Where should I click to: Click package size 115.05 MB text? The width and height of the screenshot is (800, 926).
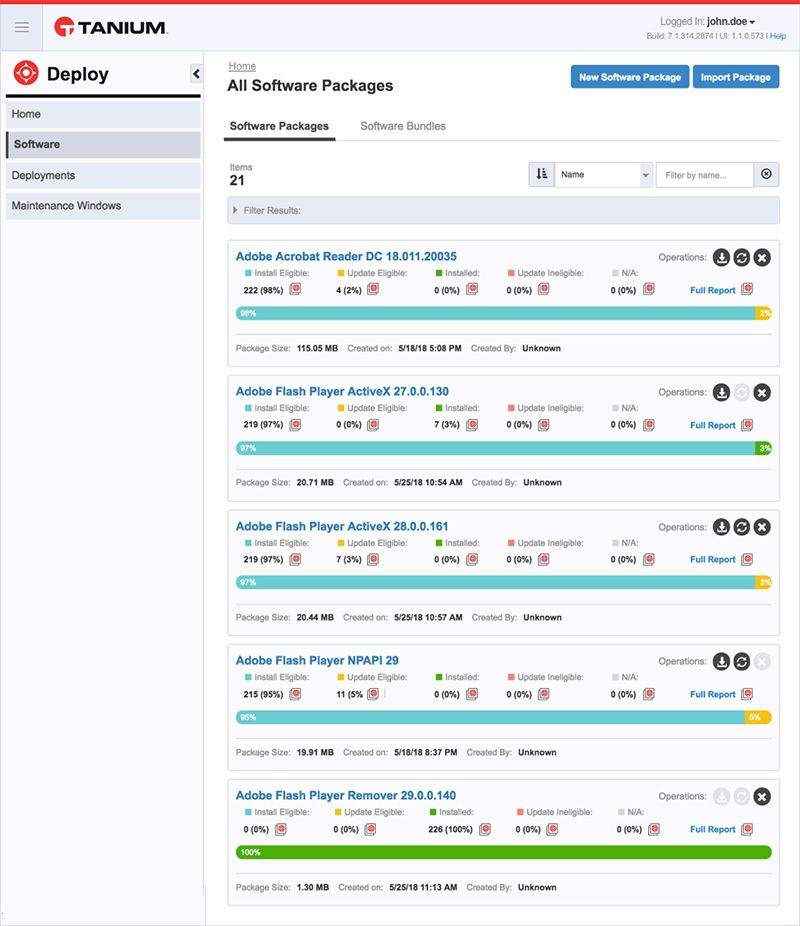click(317, 348)
